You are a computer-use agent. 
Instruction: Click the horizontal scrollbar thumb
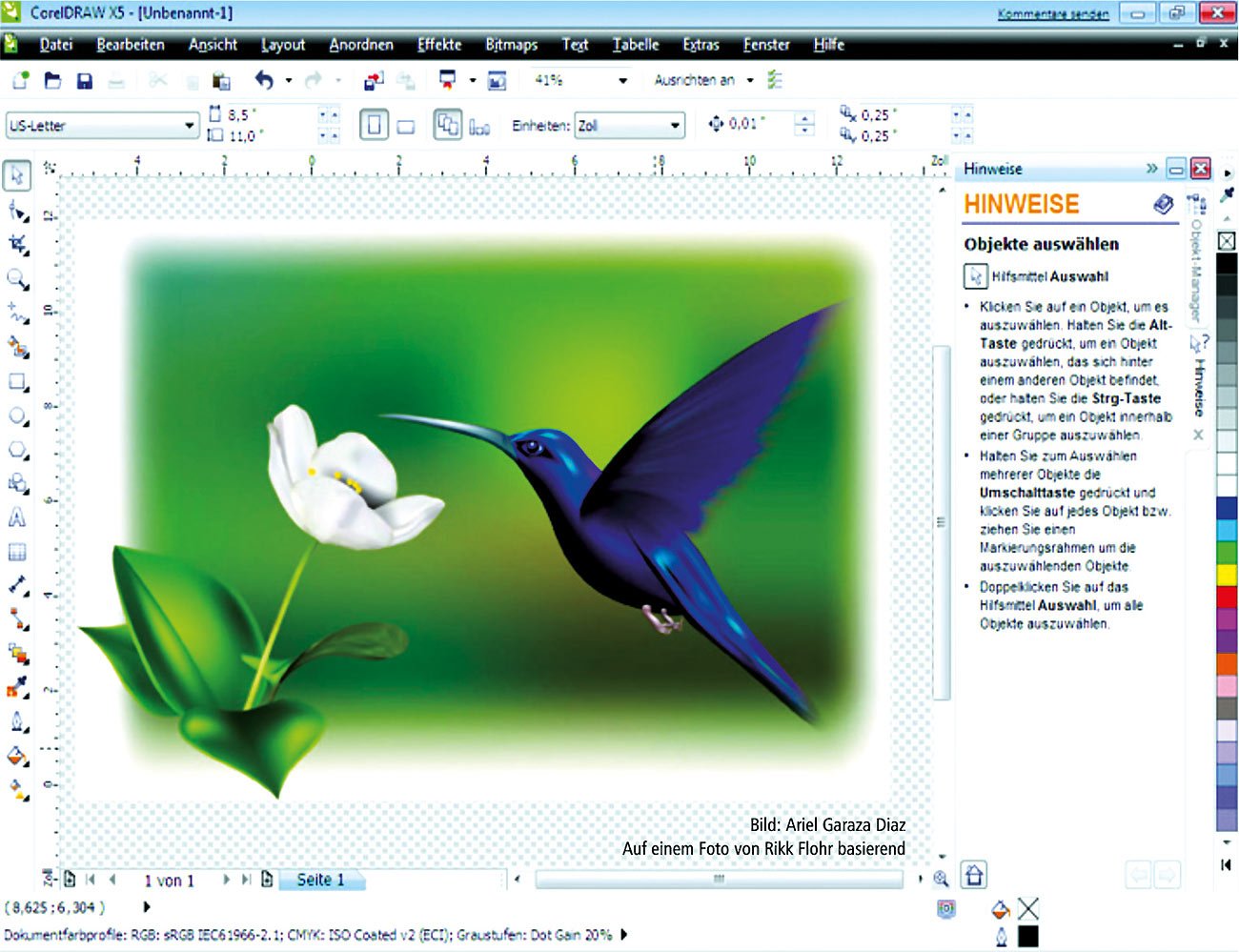720,879
